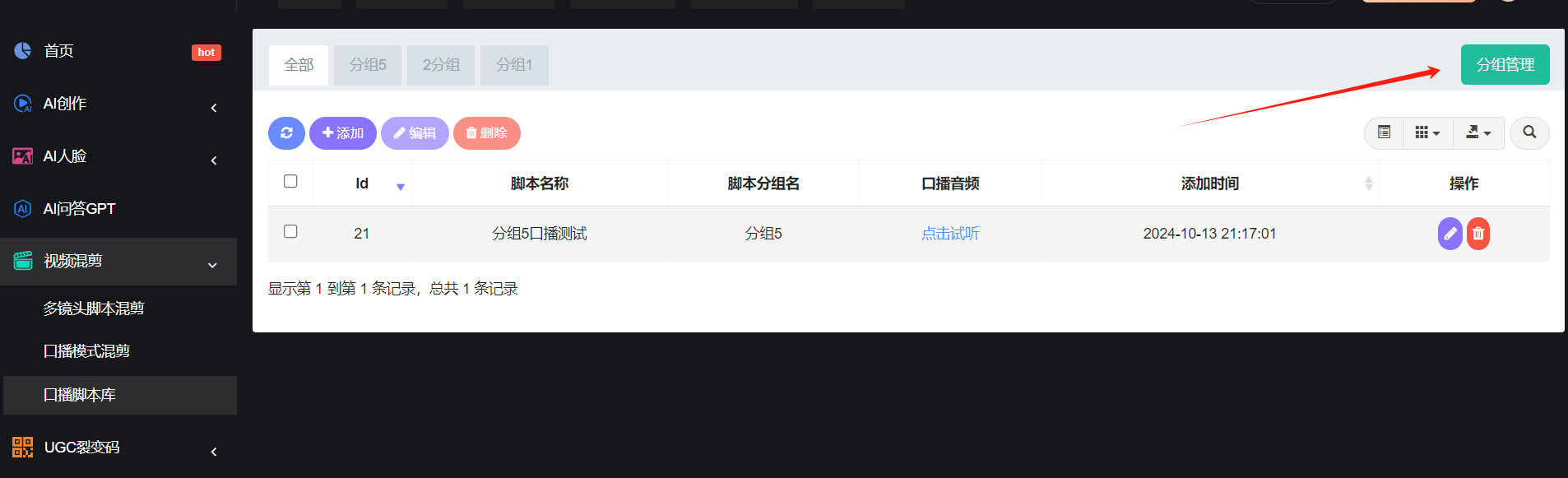The height and width of the screenshot is (478, 1568).
Task: Collapse the 视频混剪 submenu chevron
Action: click(x=212, y=265)
